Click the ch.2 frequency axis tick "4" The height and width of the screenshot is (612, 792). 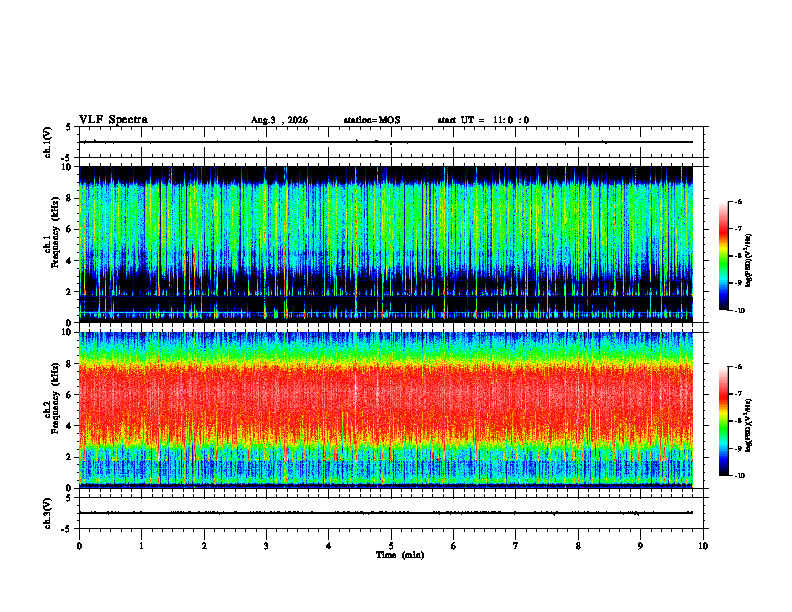point(70,426)
